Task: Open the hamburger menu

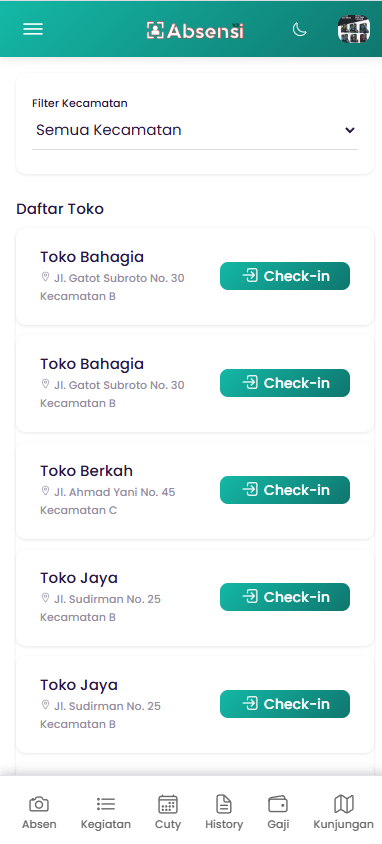Action: [x=33, y=29]
